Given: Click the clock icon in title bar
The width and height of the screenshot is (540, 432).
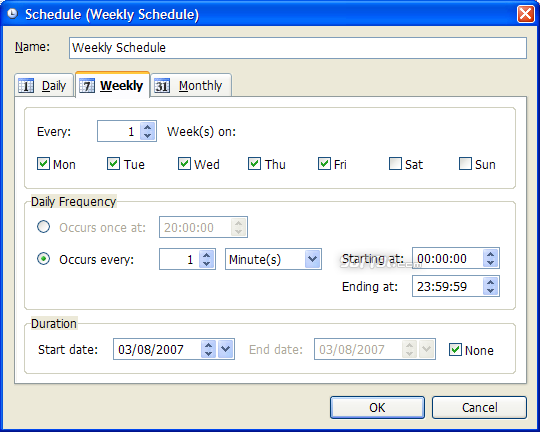Looking at the screenshot, I should pos(13,14).
